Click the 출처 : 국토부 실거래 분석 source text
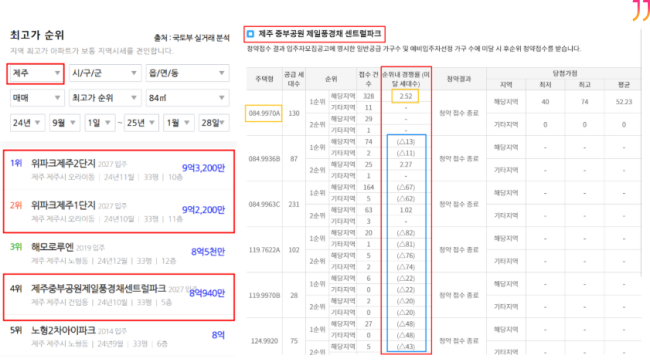This screenshot has height=362, width=650. pos(192,38)
